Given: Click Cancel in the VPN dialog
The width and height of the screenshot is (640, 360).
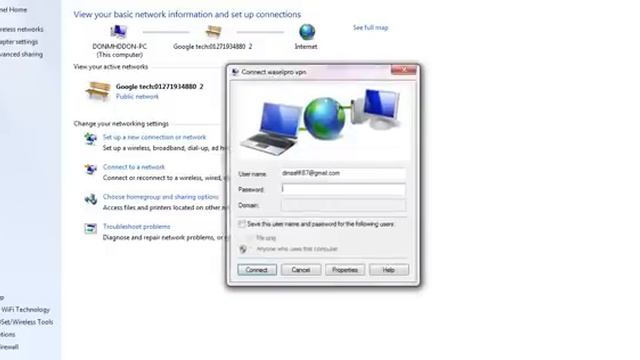Looking at the screenshot, I should 301,270.
